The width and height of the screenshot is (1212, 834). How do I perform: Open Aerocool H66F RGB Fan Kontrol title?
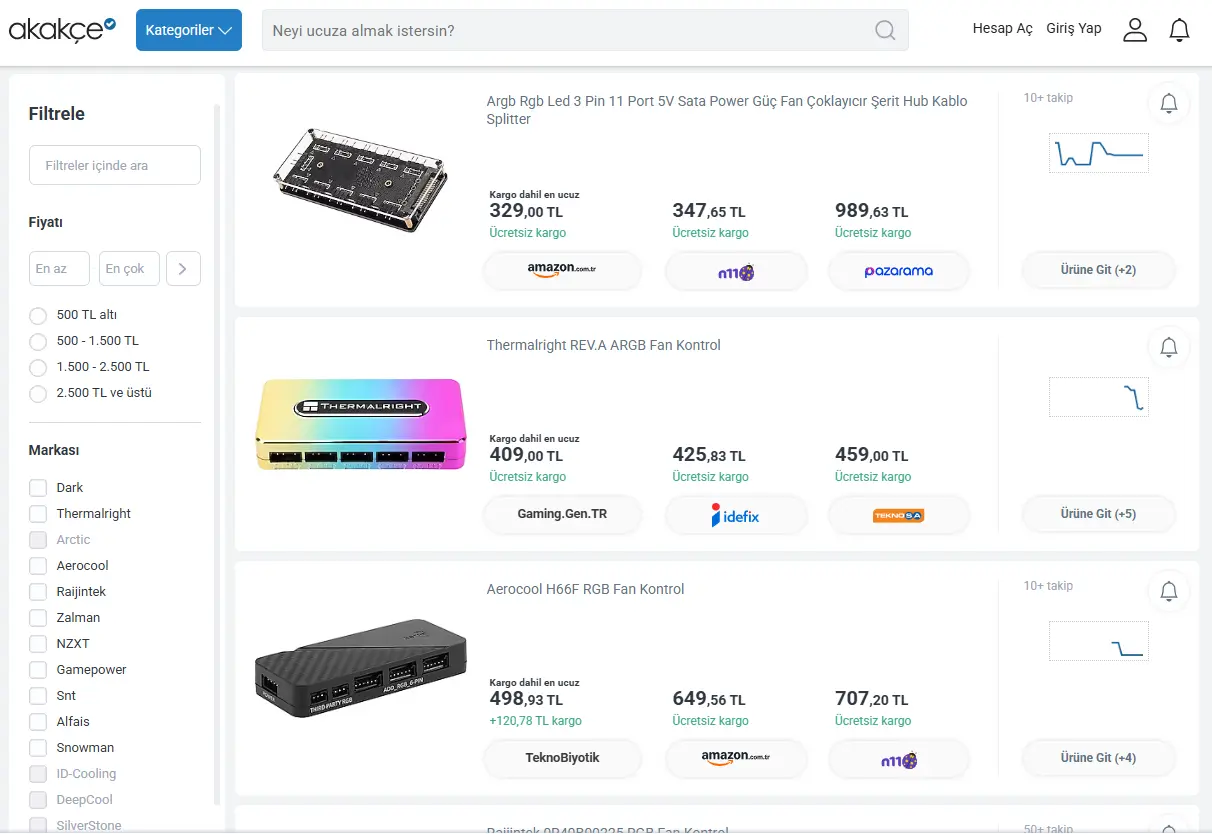[585, 589]
